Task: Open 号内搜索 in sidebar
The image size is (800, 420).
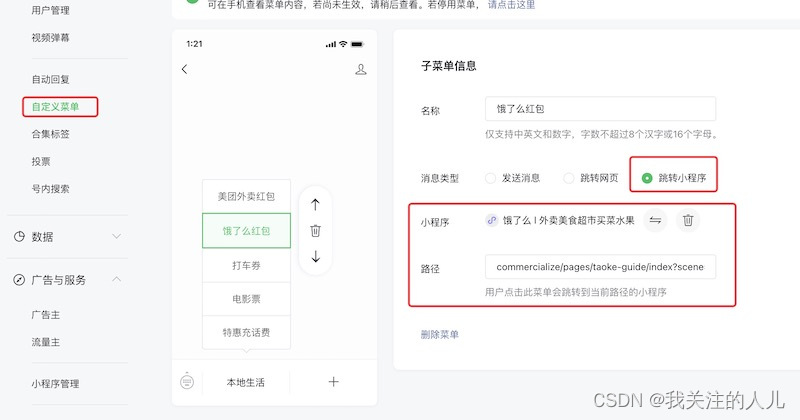Action: tap(51, 188)
